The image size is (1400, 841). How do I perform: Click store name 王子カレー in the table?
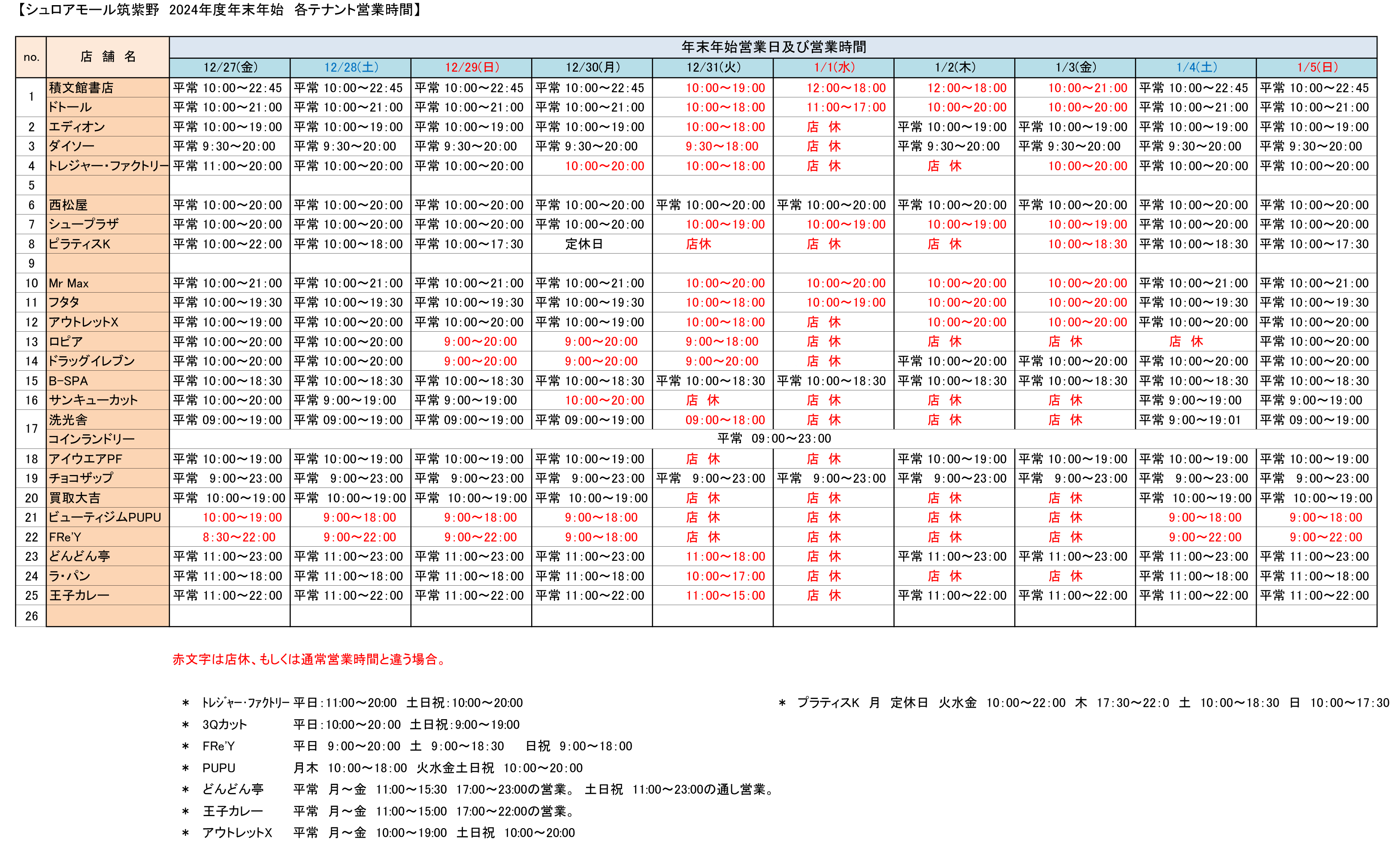pyautogui.click(x=79, y=596)
